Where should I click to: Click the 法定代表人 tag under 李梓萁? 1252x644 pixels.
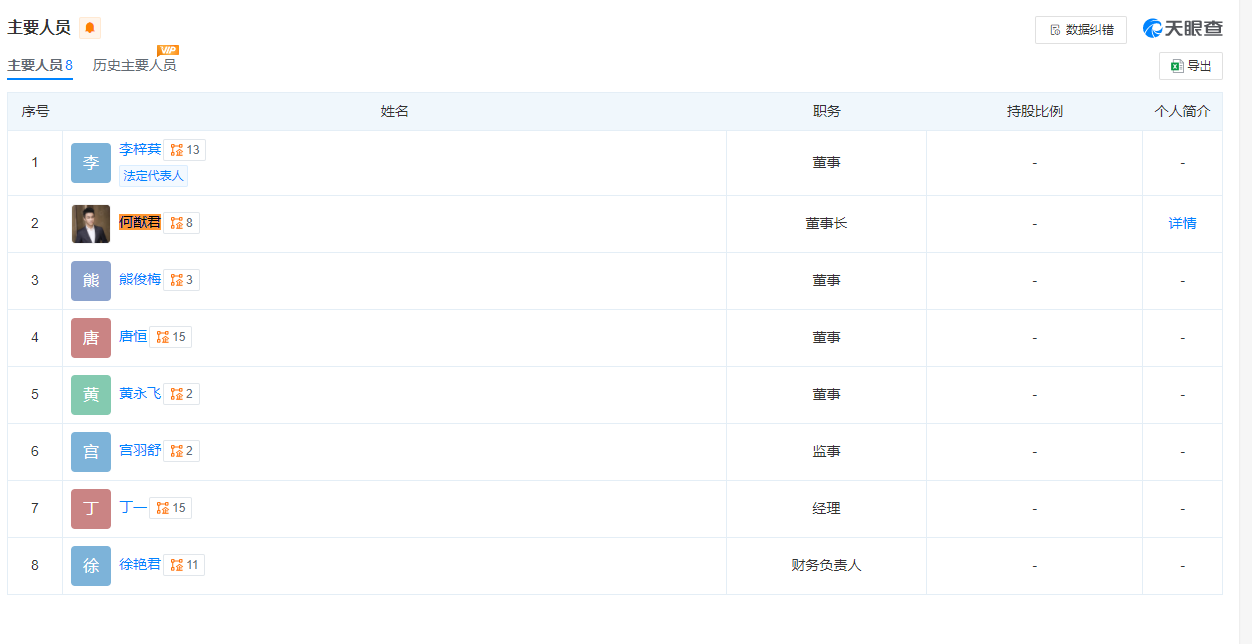click(153, 176)
